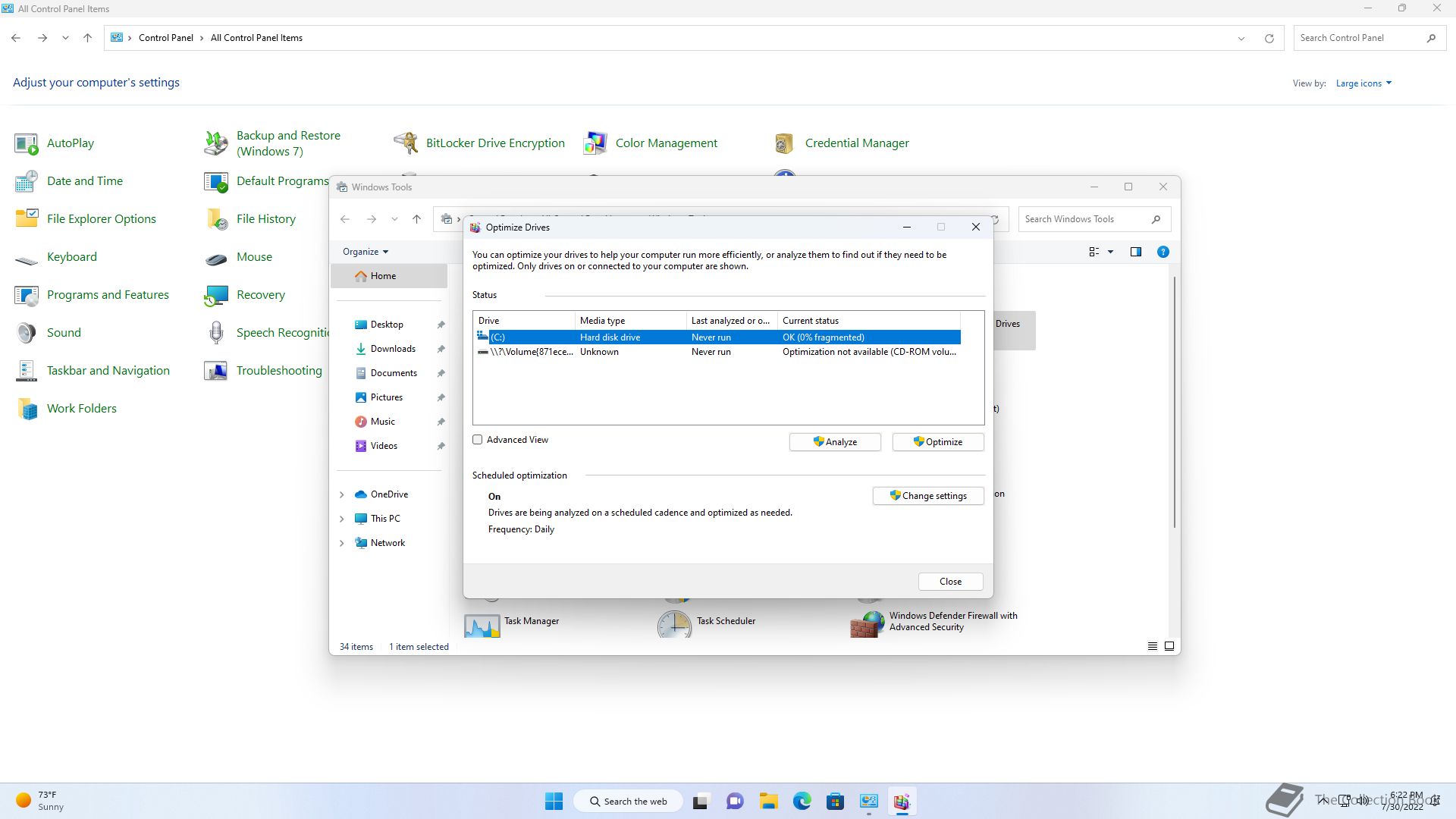This screenshot has height=819, width=1456.
Task: Open Troubleshooting item
Action: (263, 370)
